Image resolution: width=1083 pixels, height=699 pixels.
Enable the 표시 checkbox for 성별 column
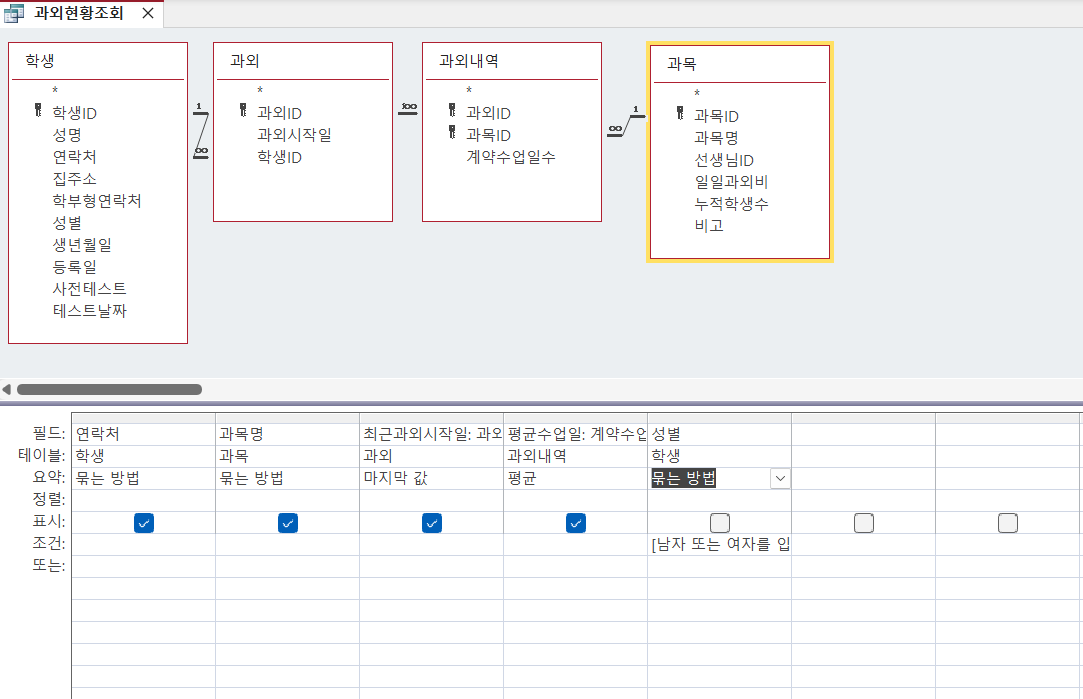(x=719, y=523)
